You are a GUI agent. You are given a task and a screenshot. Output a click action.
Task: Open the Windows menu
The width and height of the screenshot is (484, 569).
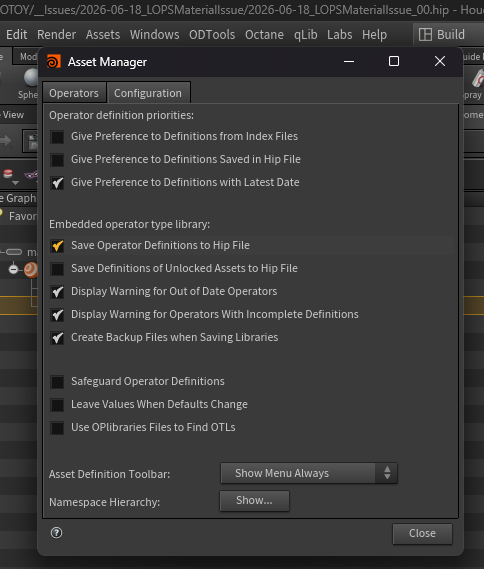tap(155, 34)
